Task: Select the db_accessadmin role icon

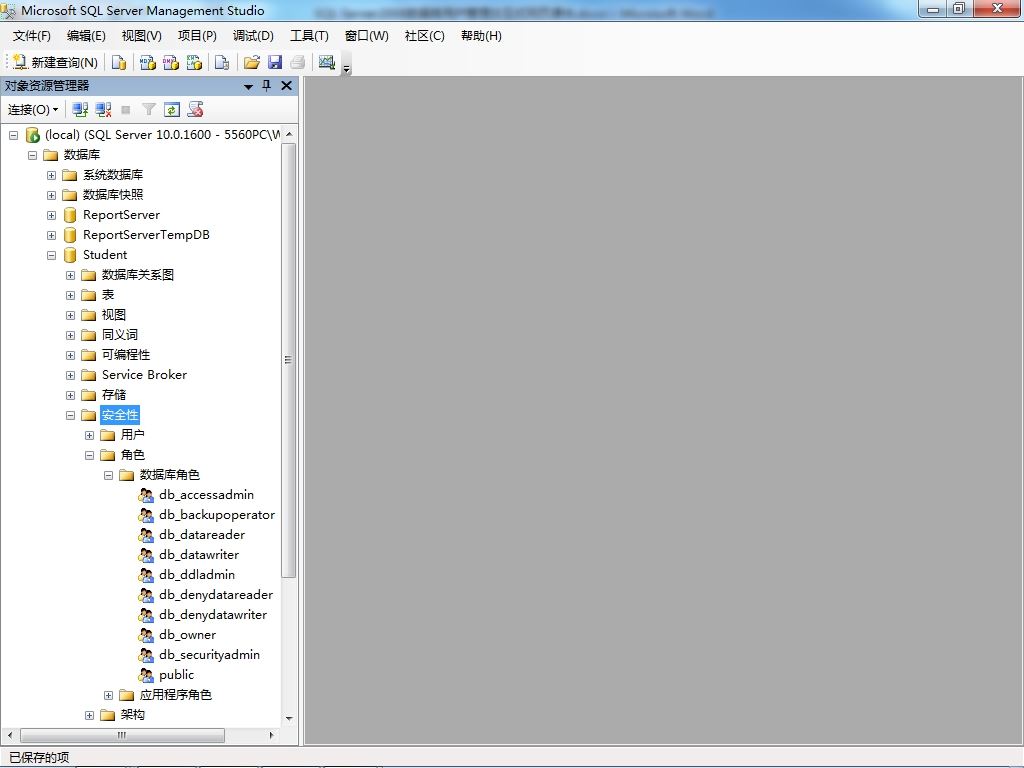Action: tap(146, 496)
